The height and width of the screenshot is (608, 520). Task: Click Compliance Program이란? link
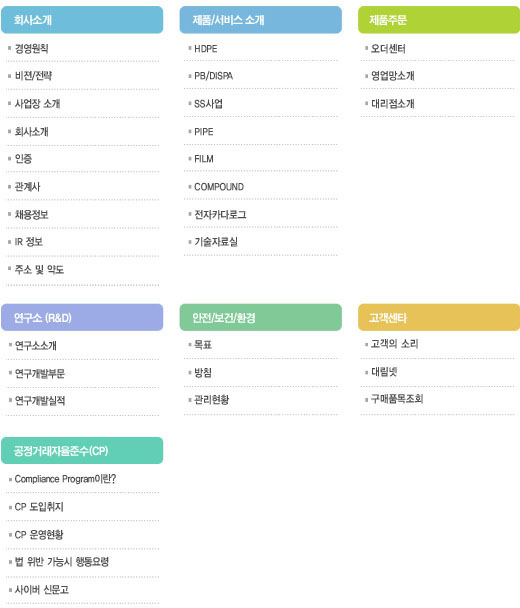point(65,479)
